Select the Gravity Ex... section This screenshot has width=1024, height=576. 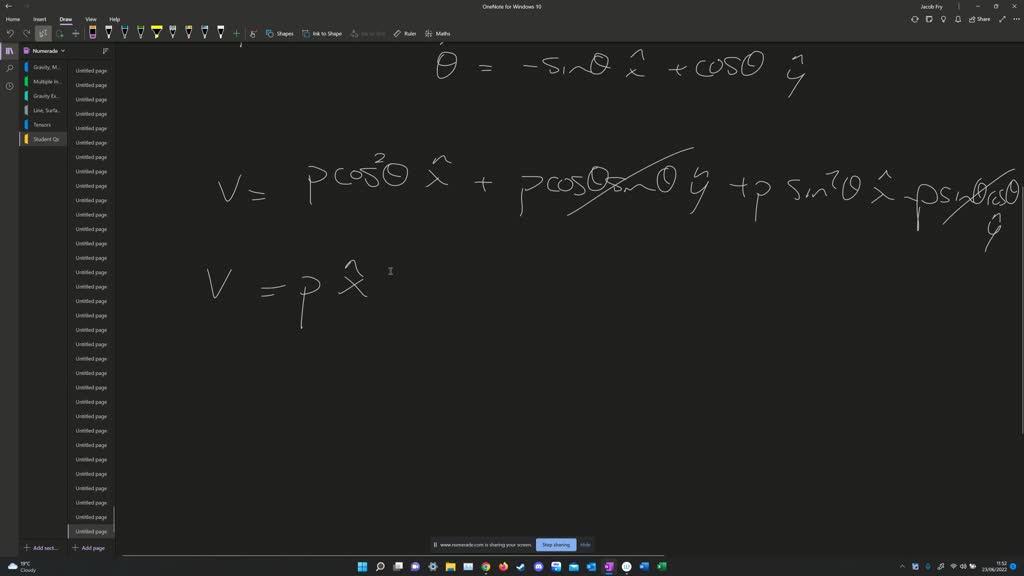[x=45, y=96]
